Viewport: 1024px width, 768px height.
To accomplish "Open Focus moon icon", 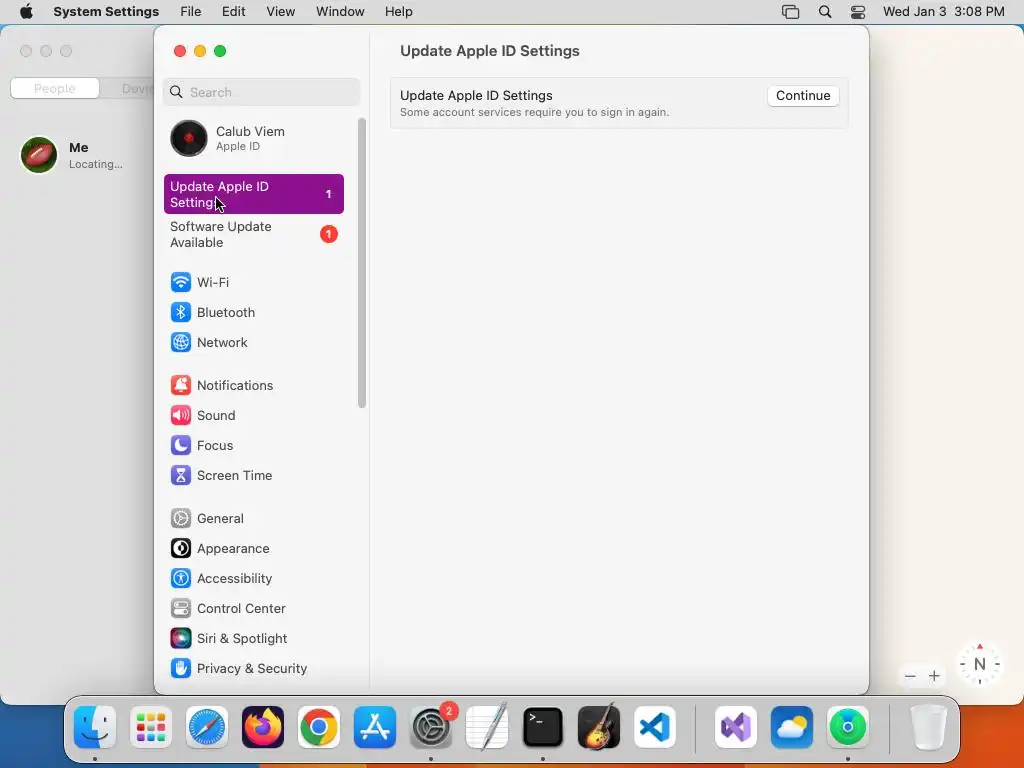I will point(181,445).
